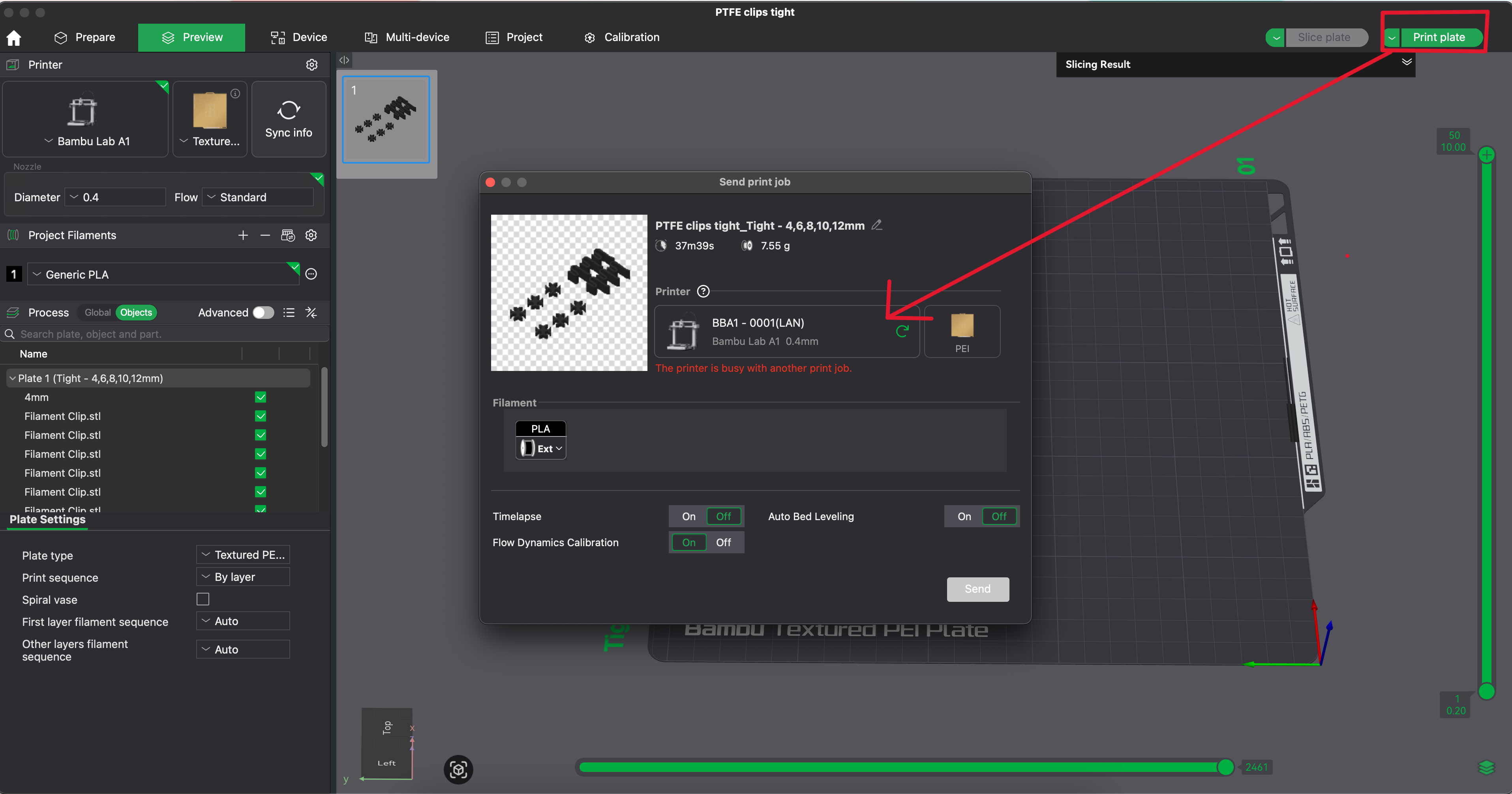The width and height of the screenshot is (1512, 794).
Task: Toggle the Advanced process switch
Action: pos(263,312)
